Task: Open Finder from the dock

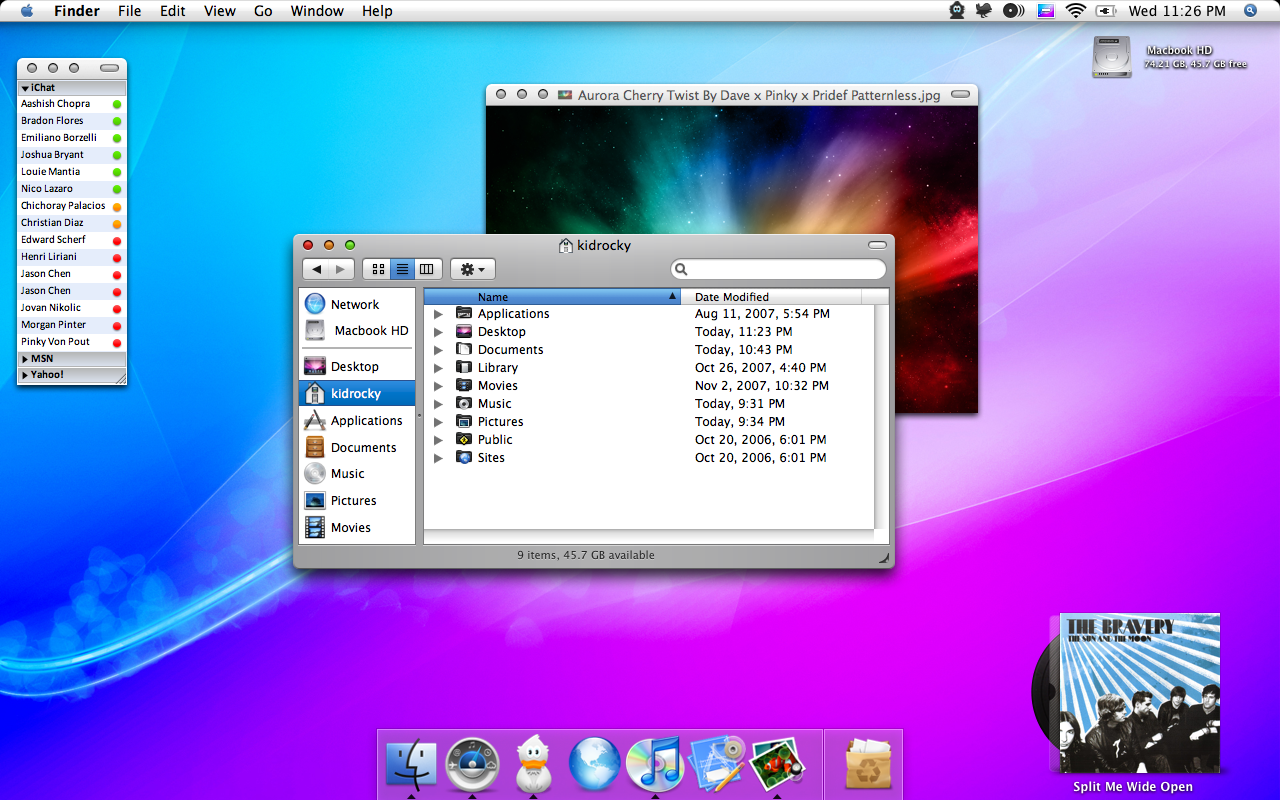Action: [411, 765]
